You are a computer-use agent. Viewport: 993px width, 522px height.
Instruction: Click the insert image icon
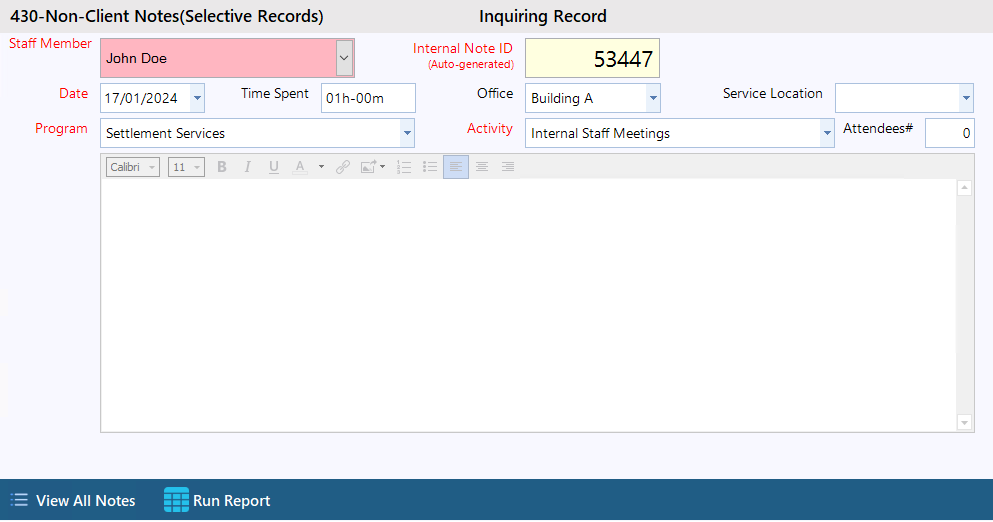pos(368,167)
